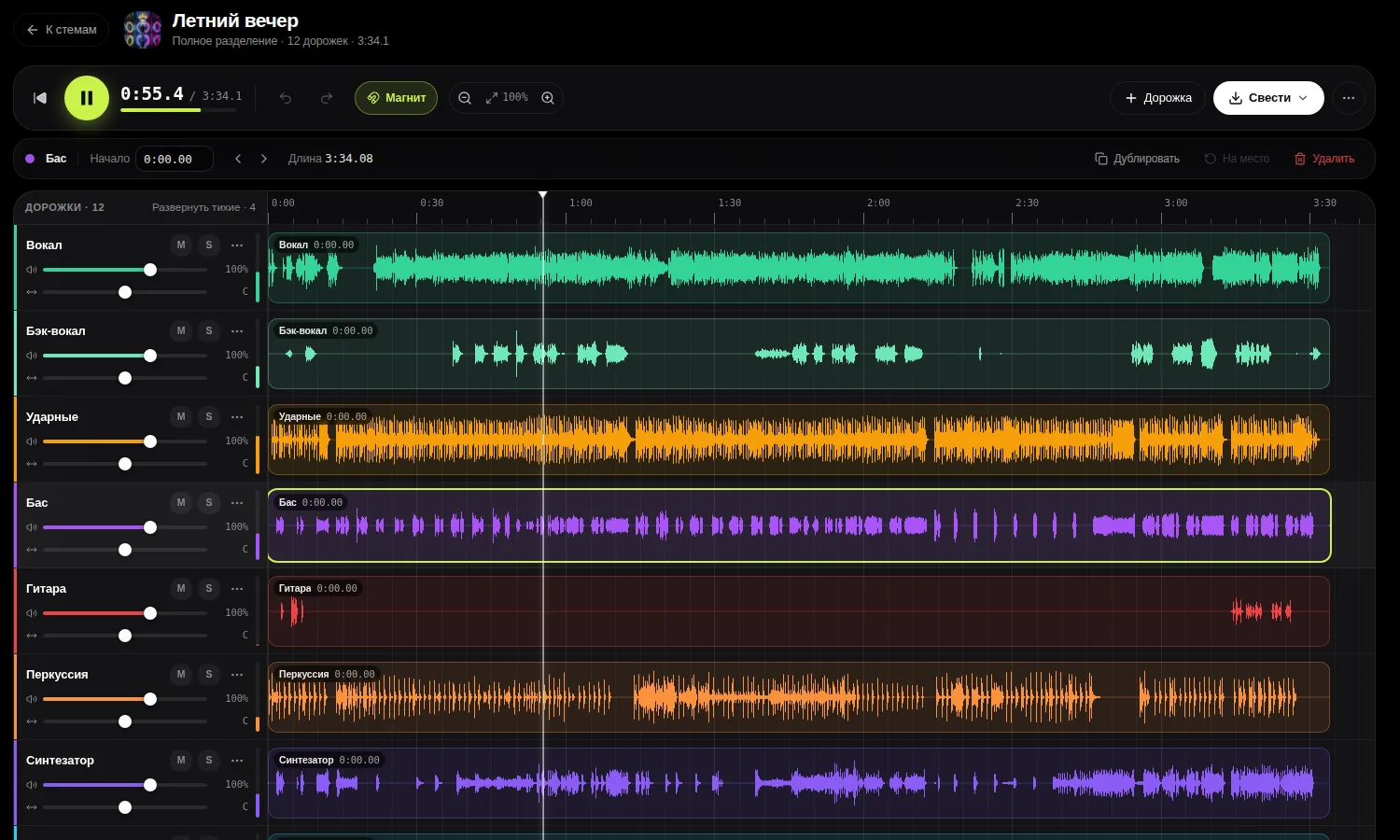Zoom in the timeline
The width and height of the screenshot is (1400, 840).
[x=548, y=98]
